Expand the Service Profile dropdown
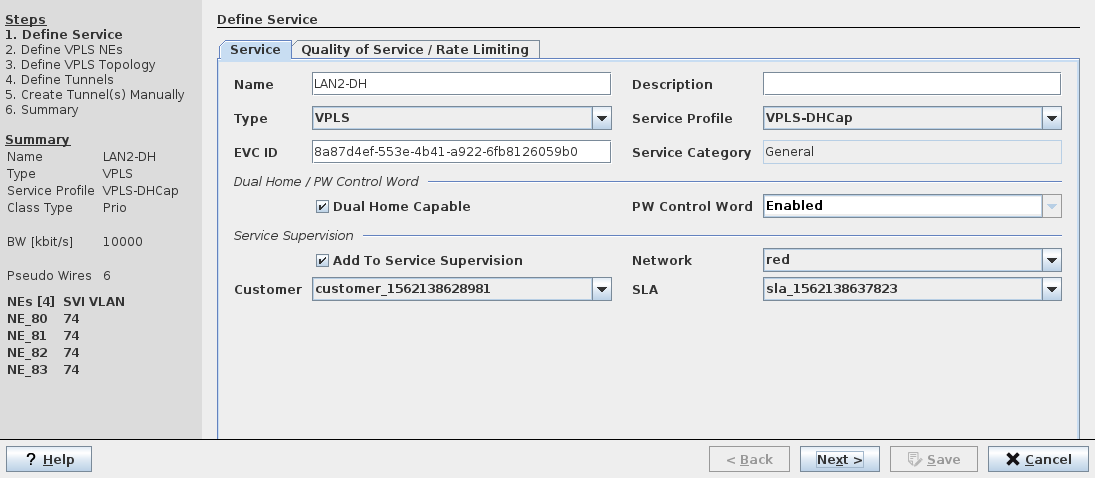The height and width of the screenshot is (478, 1095). click(1051, 119)
